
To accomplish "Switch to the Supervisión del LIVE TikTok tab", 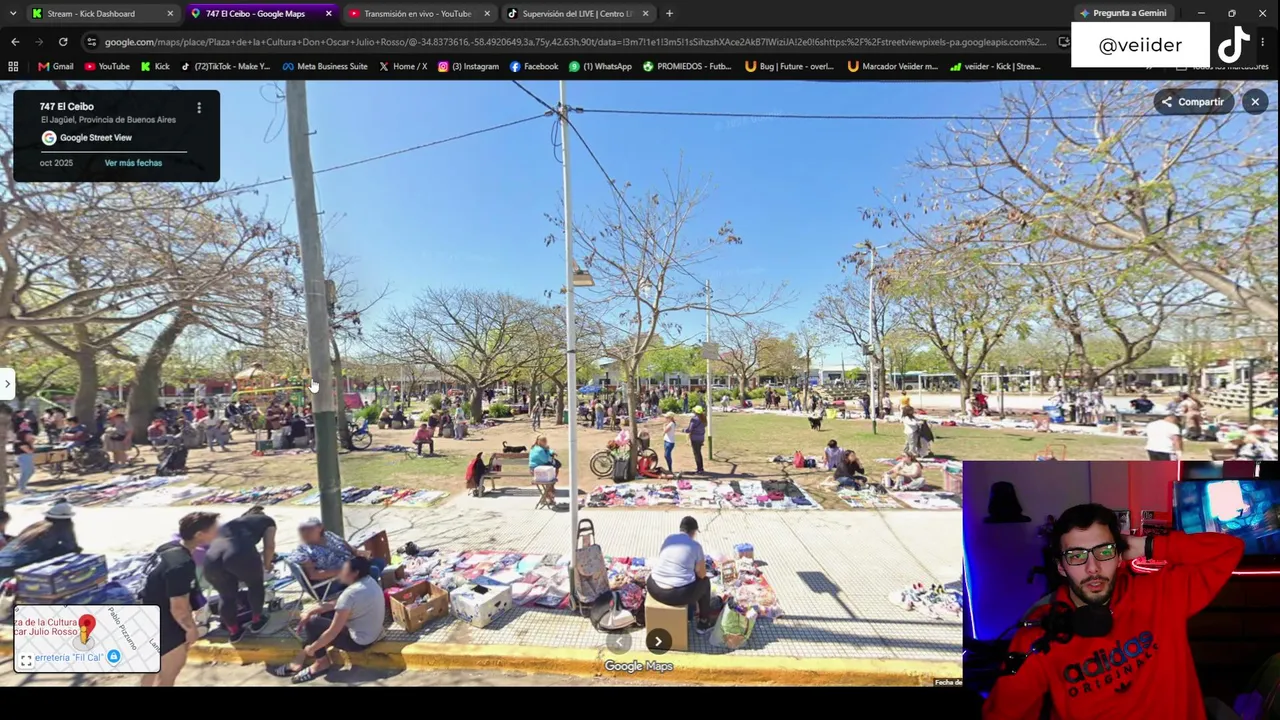I will tap(577, 13).
